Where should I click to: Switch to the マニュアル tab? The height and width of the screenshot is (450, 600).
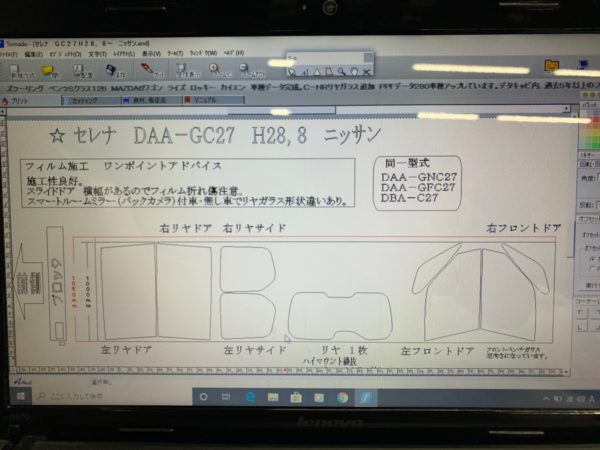pos(213,100)
